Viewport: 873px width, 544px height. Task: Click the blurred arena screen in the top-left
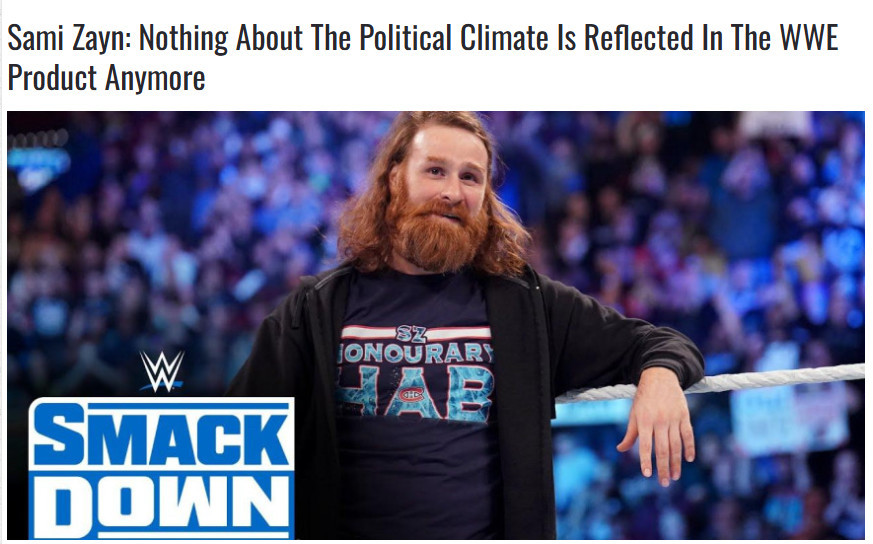(x=39, y=160)
